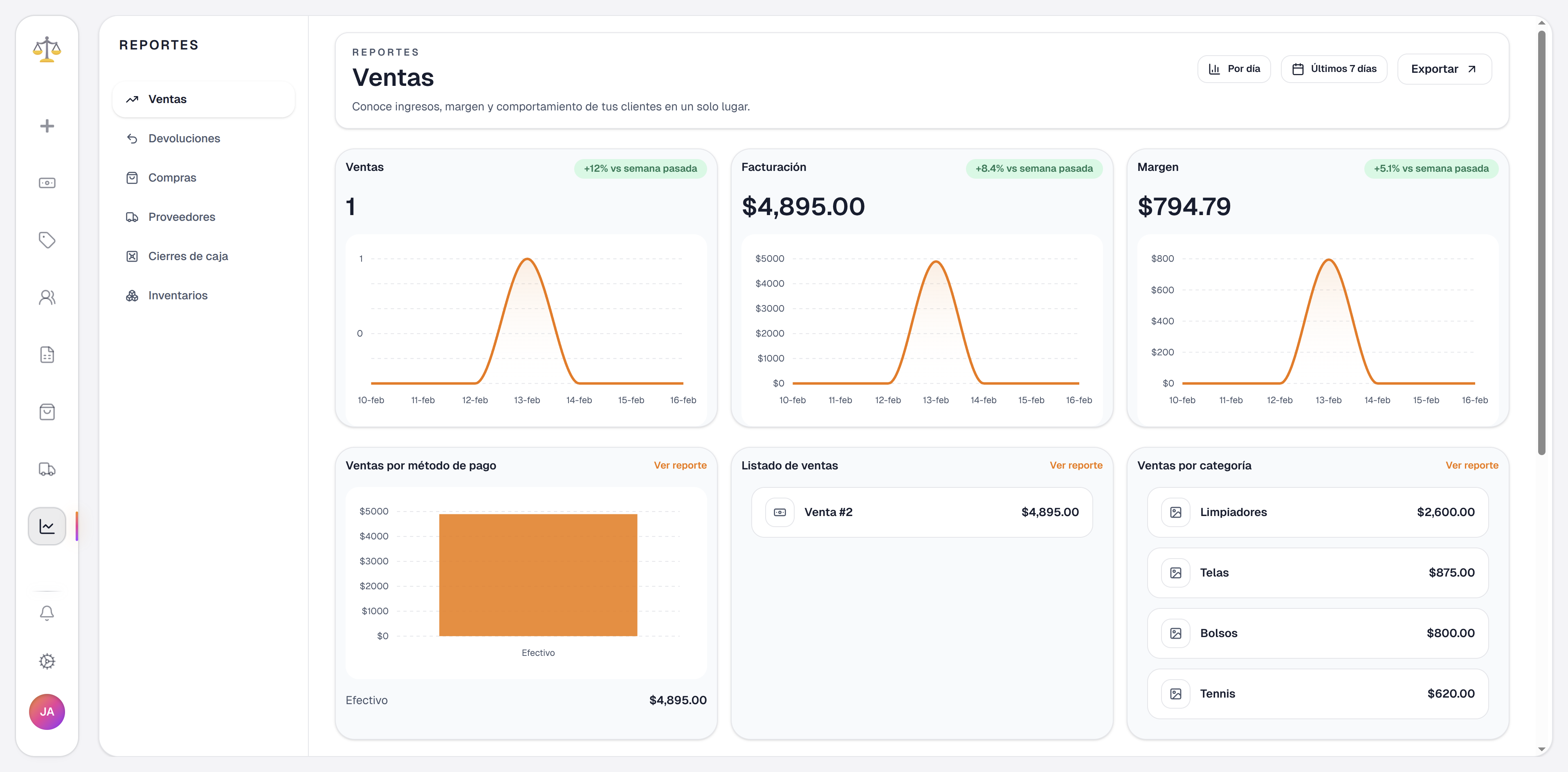The height and width of the screenshot is (772, 1568).
Task: Click the plus icon in left sidebar
Action: point(47,126)
